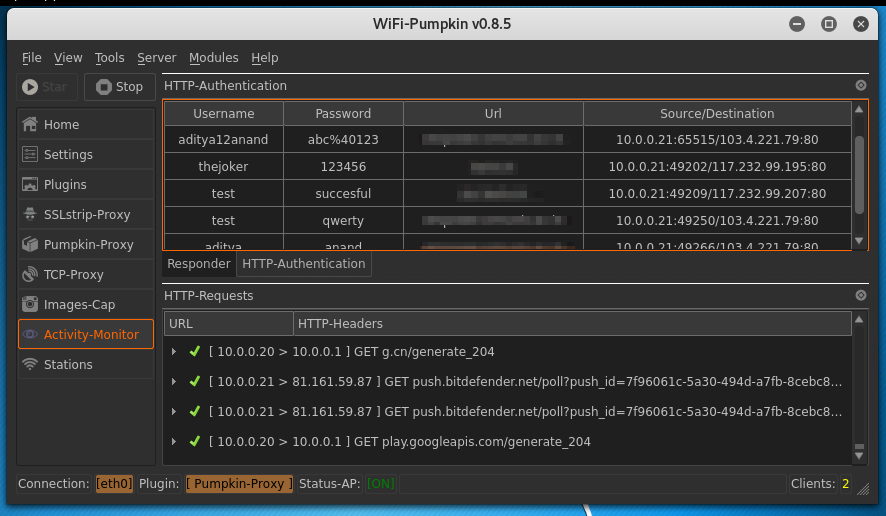Open the Modules menu
The image size is (886, 516).
[x=214, y=58]
